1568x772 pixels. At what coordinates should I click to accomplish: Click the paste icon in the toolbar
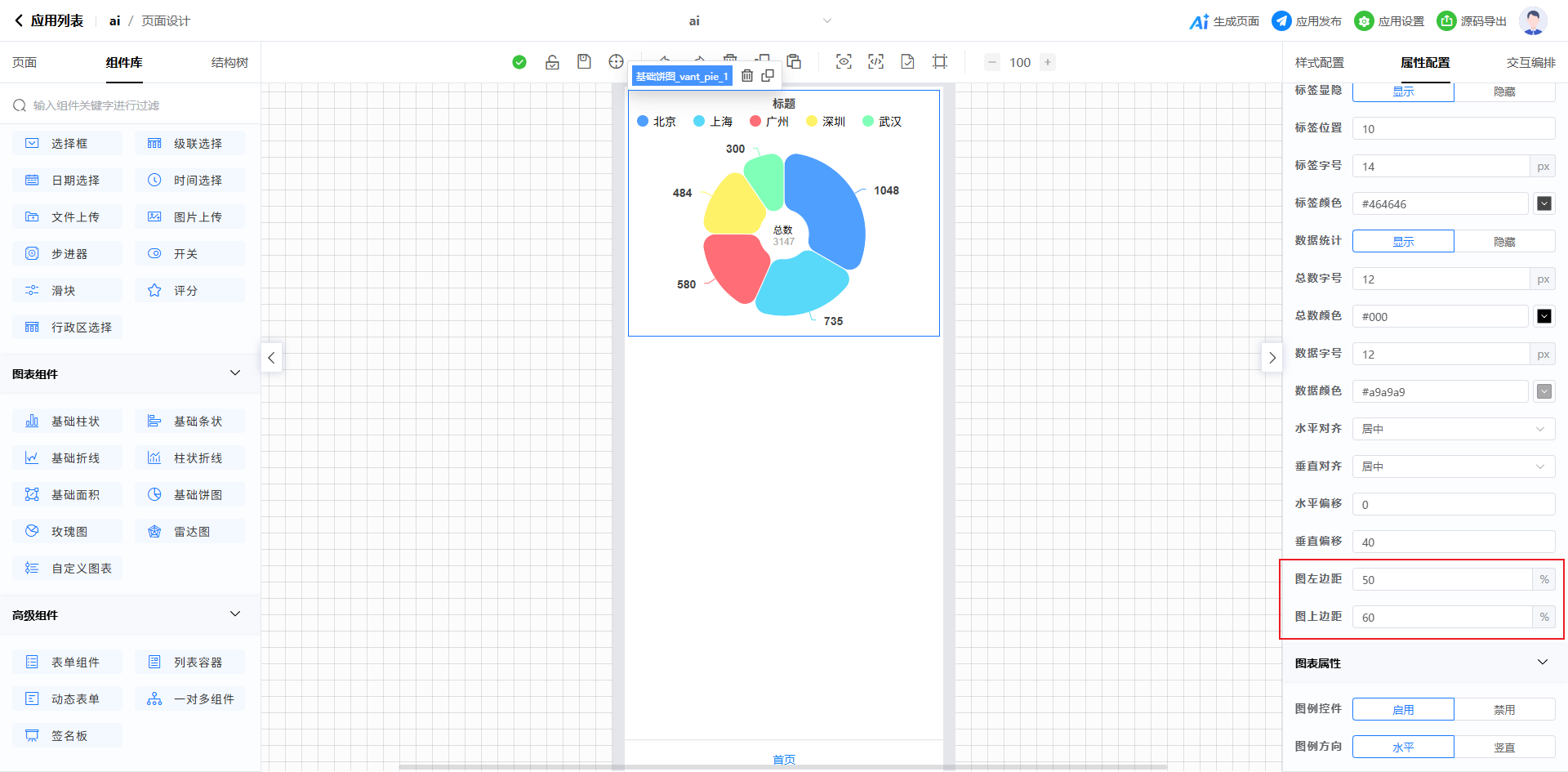click(x=794, y=62)
